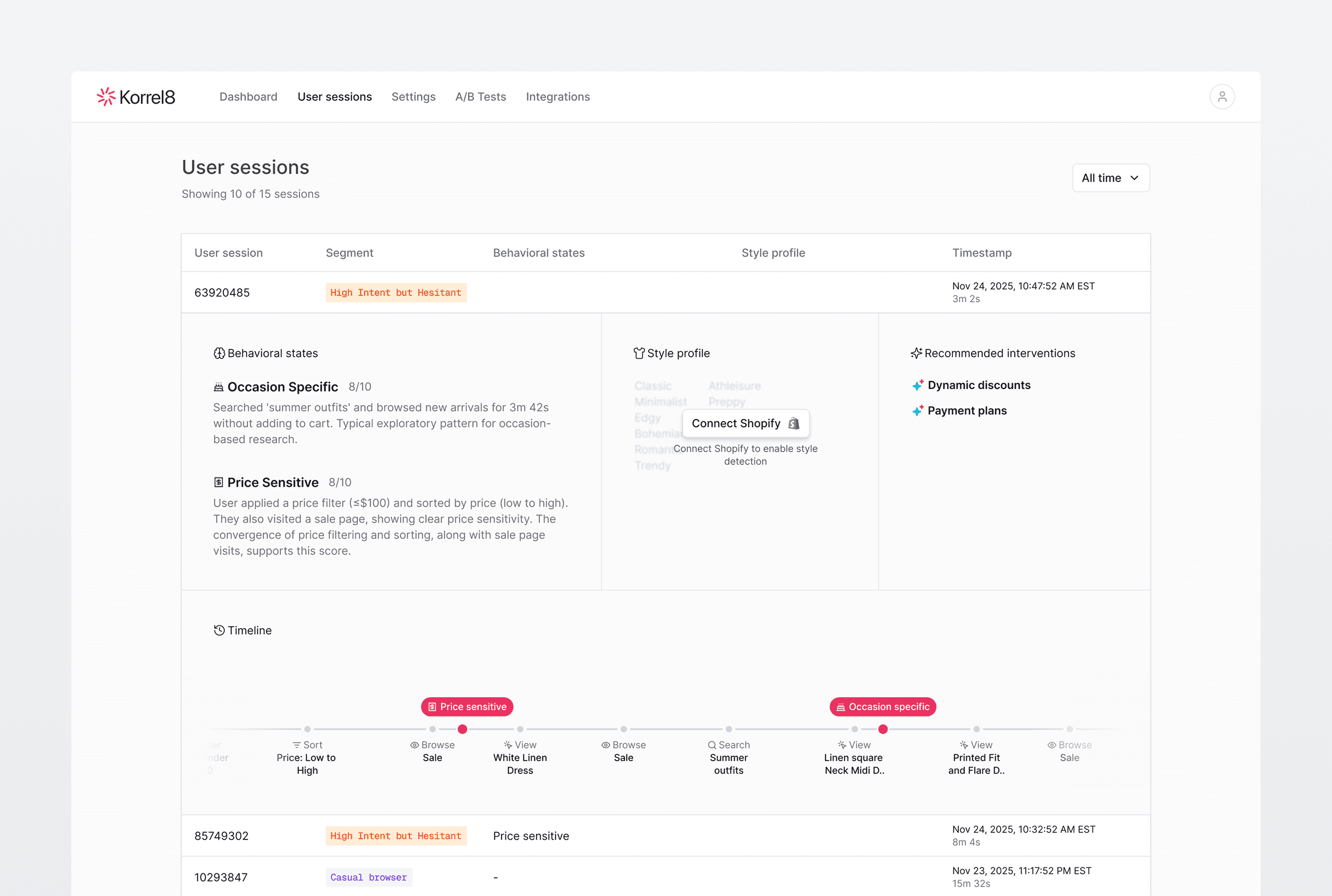Viewport: 1332px width, 896px height.
Task: Open the All time dropdown
Action: tap(1110, 178)
